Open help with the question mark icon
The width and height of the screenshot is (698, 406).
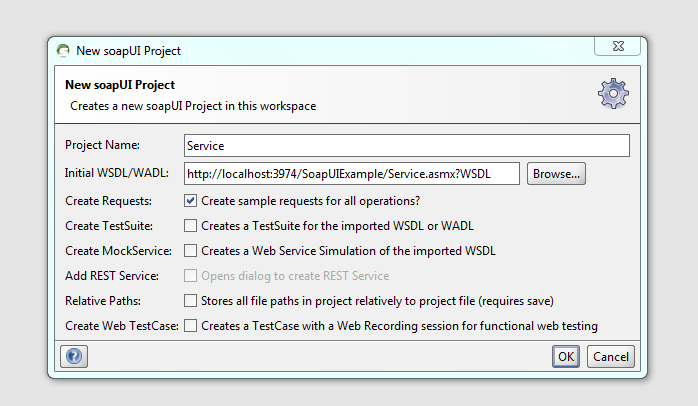73,356
